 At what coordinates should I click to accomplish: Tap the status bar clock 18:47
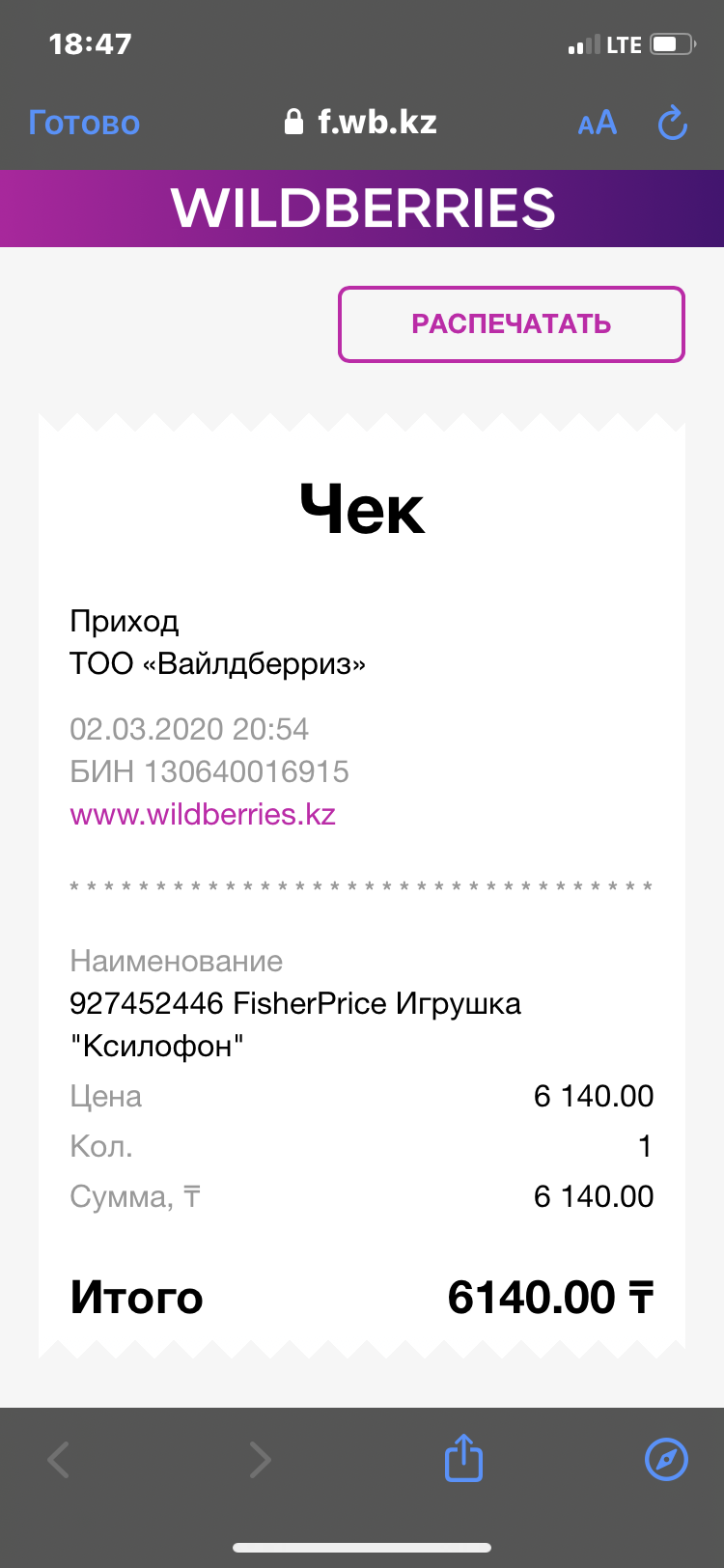(x=90, y=44)
